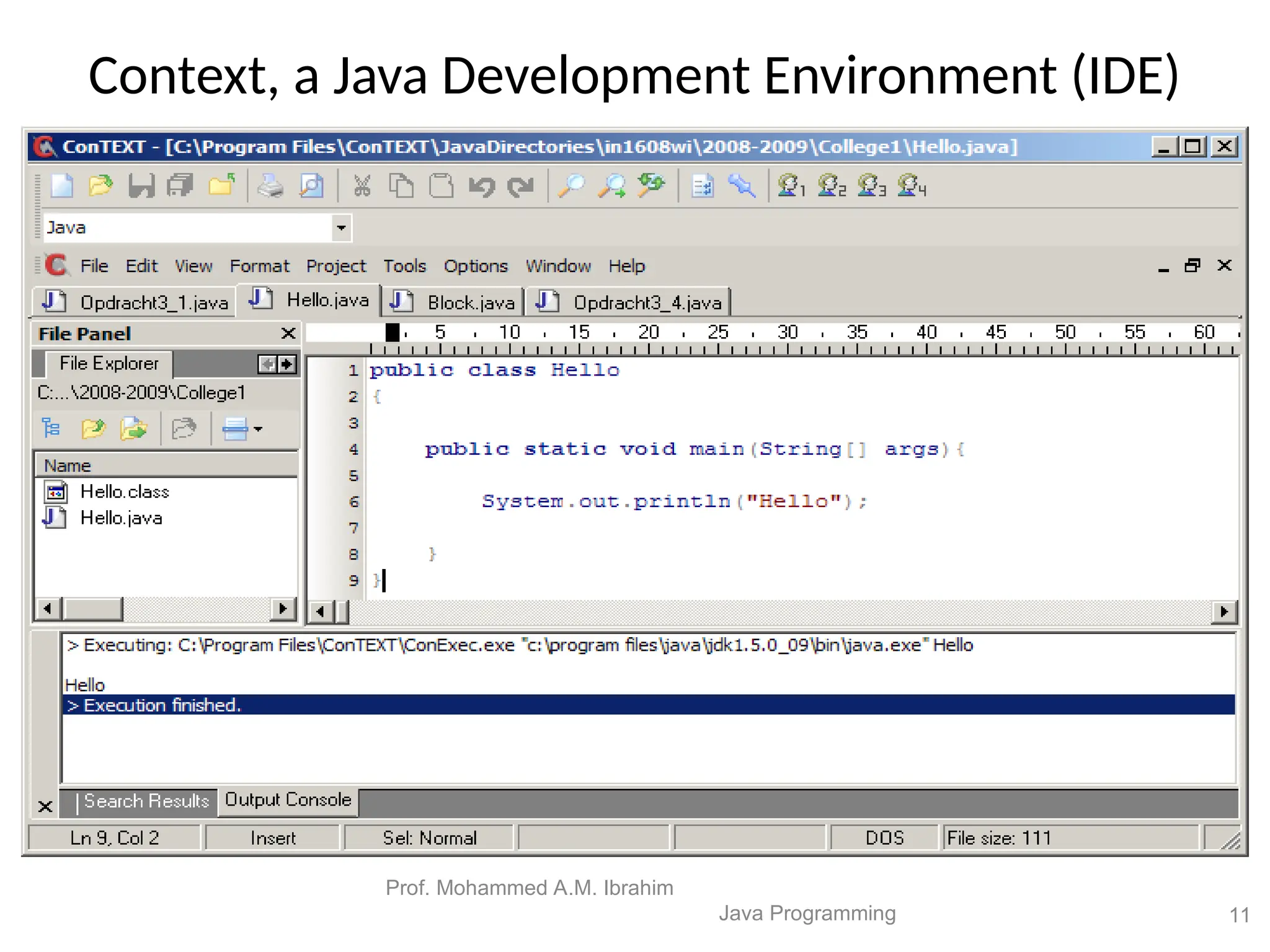The image size is (1270, 952).
Task: Open the Format menu
Action: pos(259,266)
